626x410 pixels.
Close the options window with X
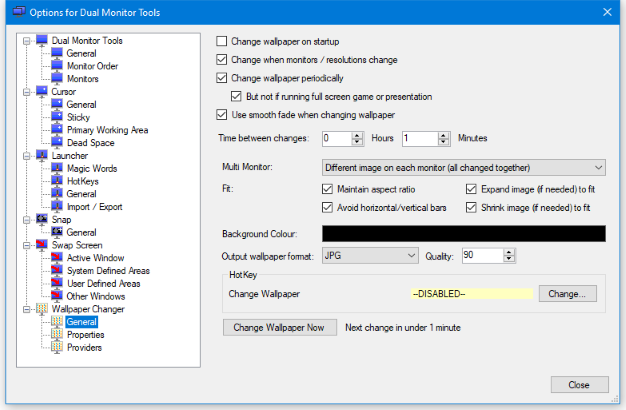click(607, 12)
